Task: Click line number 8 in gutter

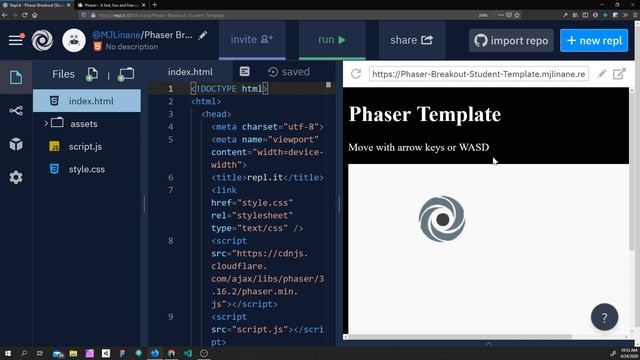Action: pyautogui.click(x=171, y=240)
